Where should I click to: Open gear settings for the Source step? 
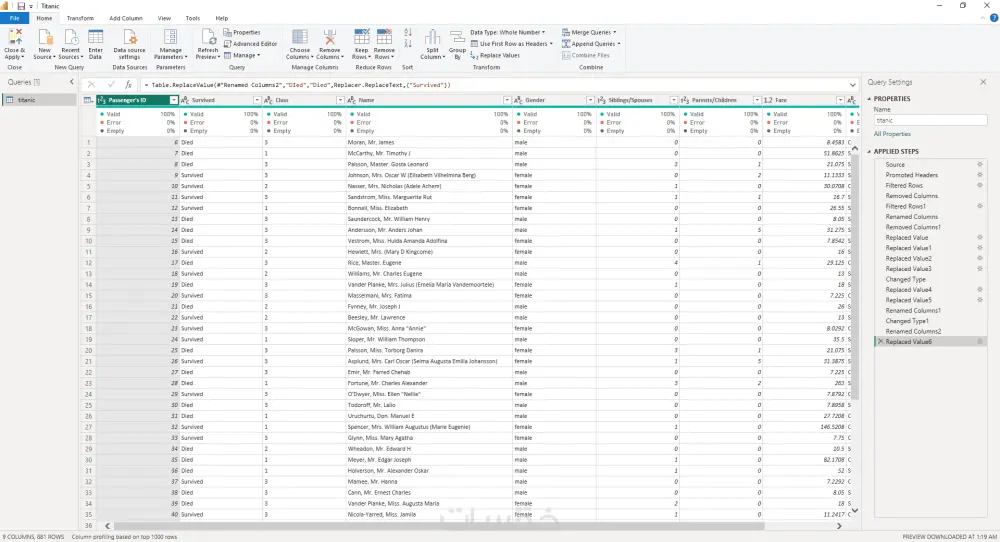pyautogui.click(x=980, y=165)
